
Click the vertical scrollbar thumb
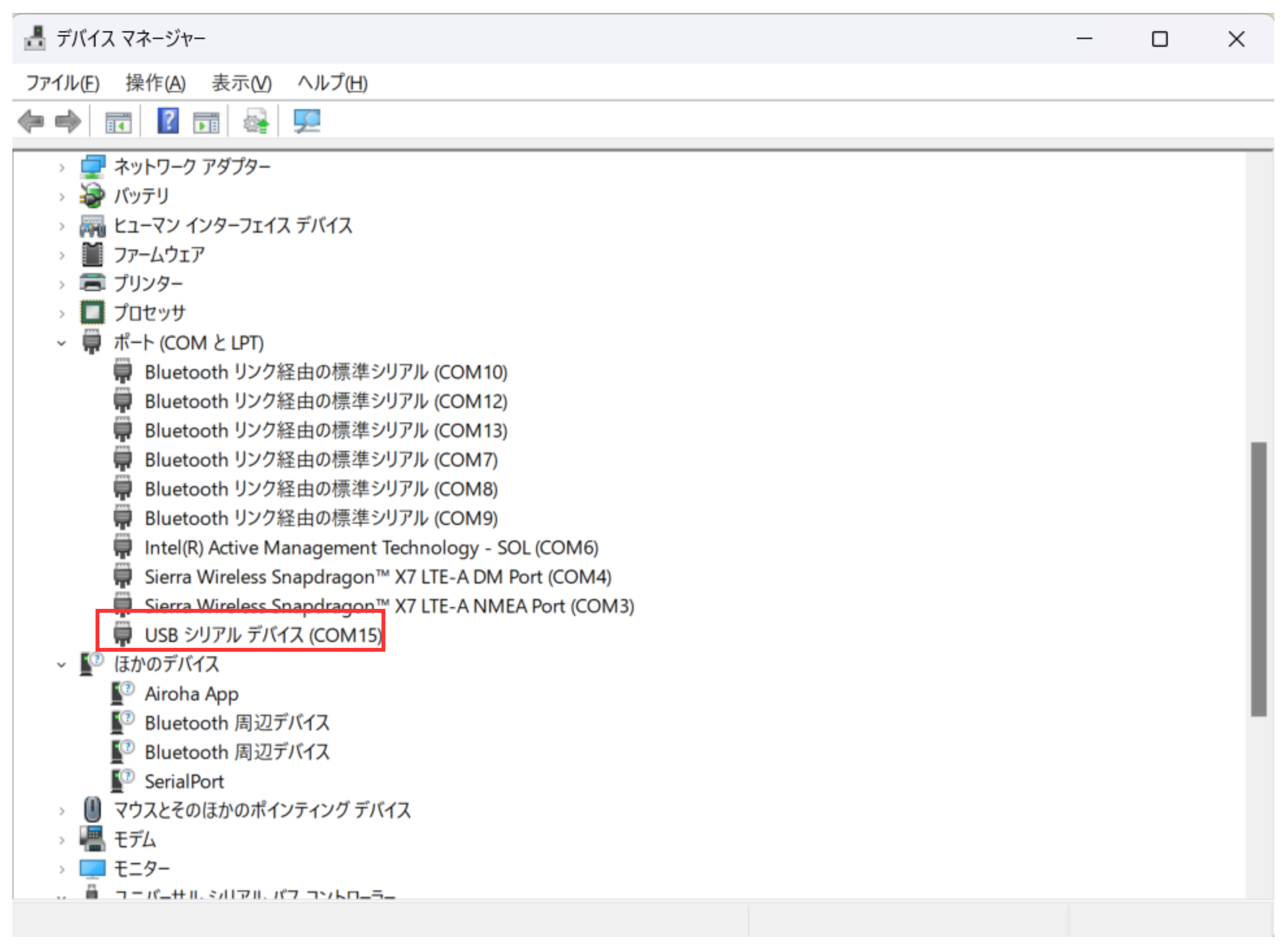pos(1258,579)
